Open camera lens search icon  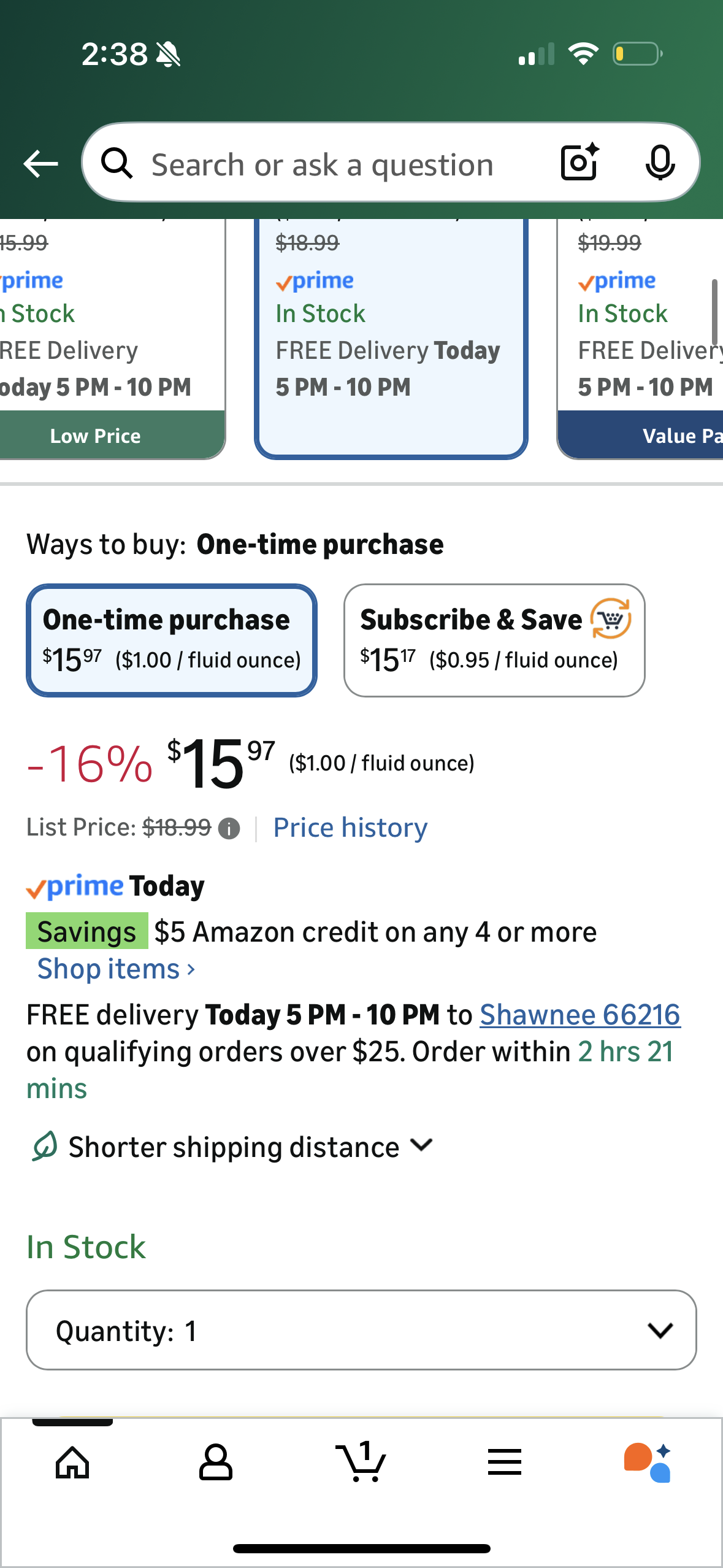point(580,163)
